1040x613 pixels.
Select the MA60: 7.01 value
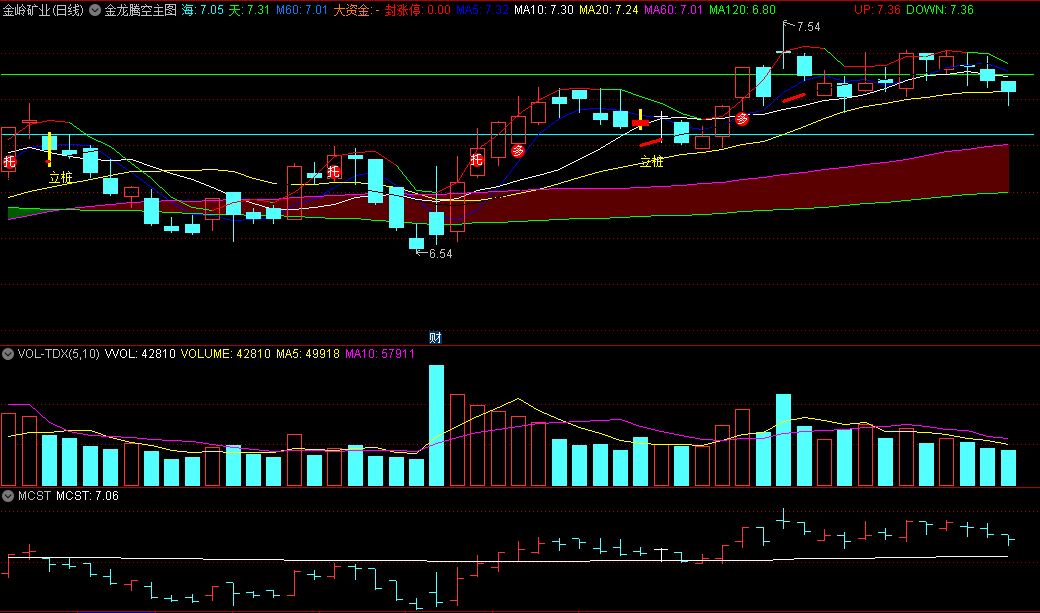pyautogui.click(x=673, y=10)
